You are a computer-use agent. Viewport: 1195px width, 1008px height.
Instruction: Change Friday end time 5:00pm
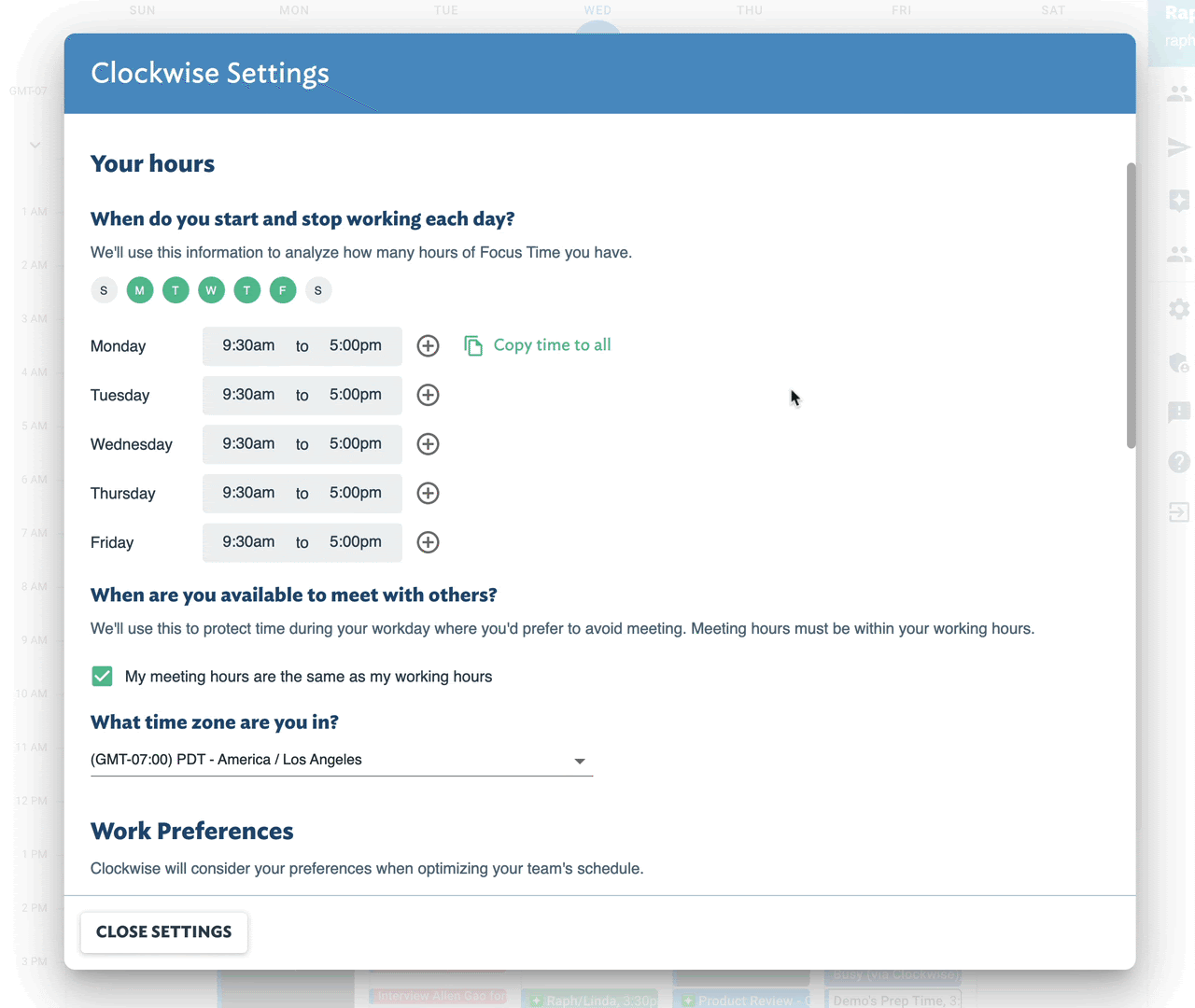[356, 542]
